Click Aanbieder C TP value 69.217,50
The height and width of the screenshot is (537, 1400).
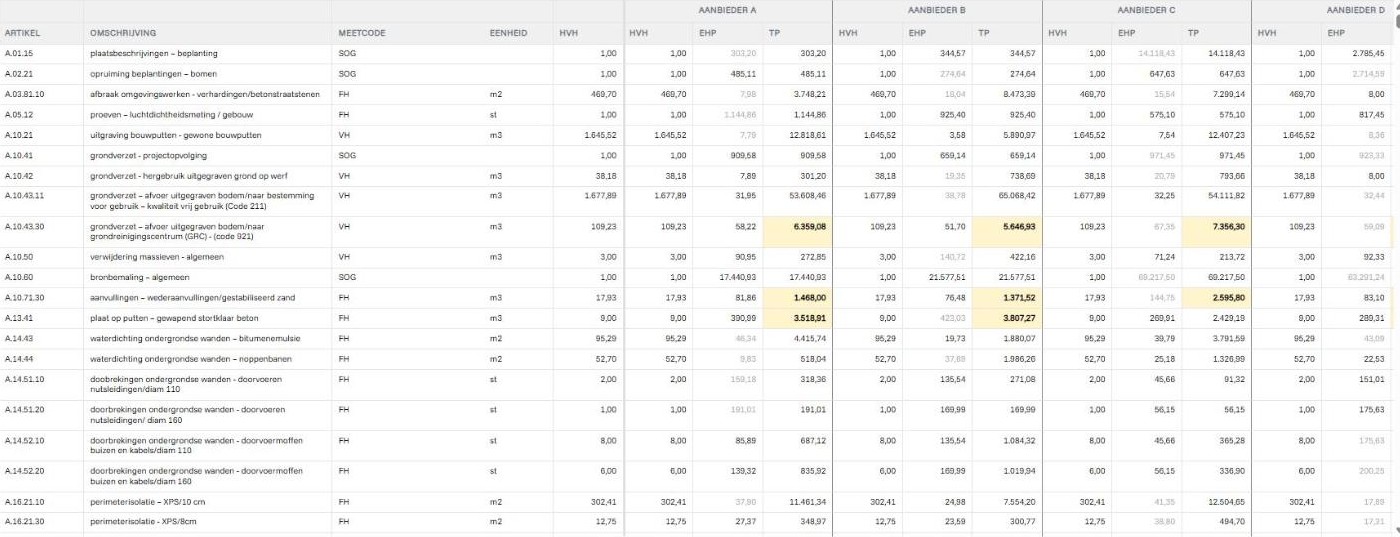(1227, 277)
